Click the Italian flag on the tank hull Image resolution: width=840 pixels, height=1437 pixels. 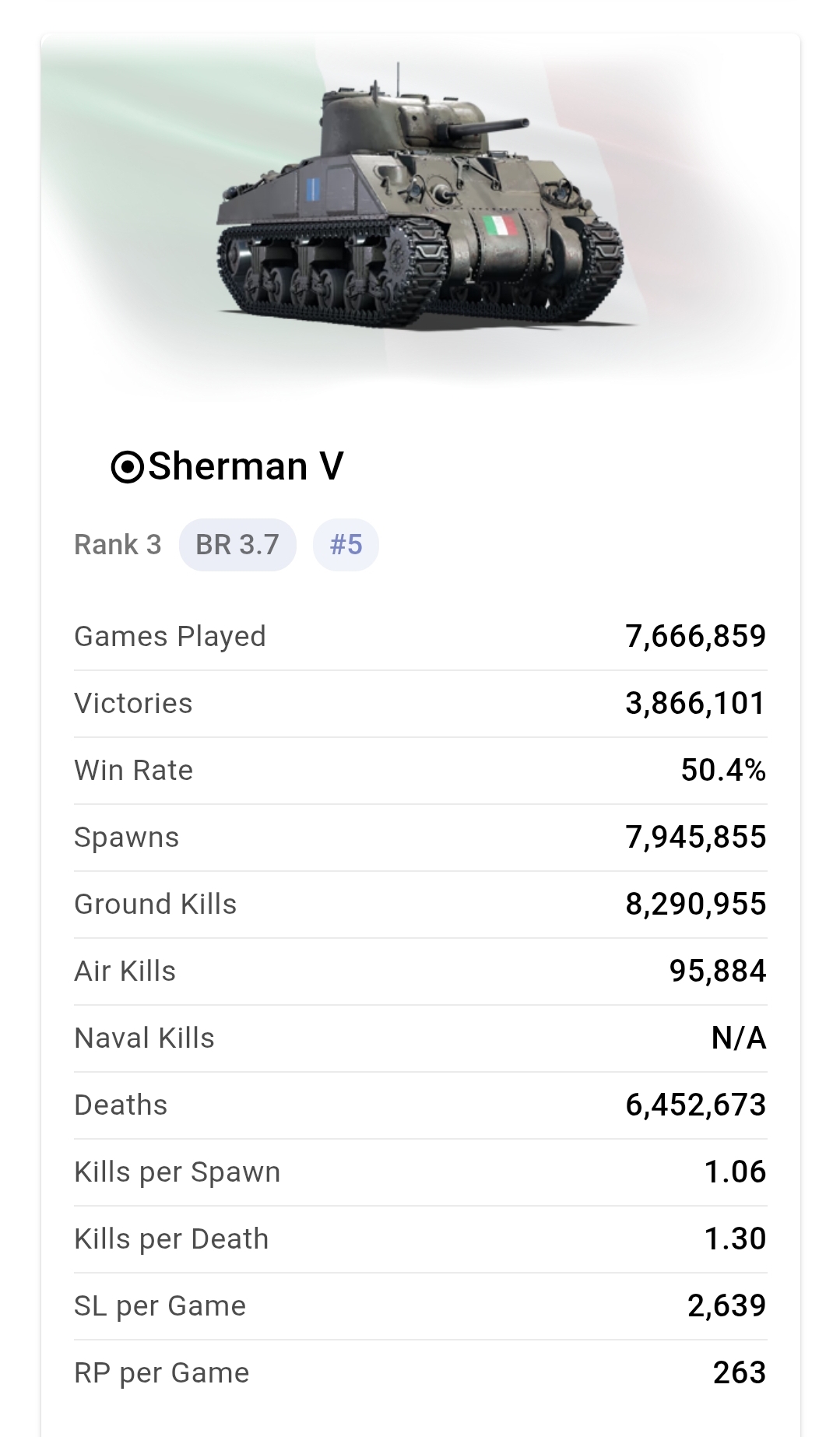click(500, 227)
